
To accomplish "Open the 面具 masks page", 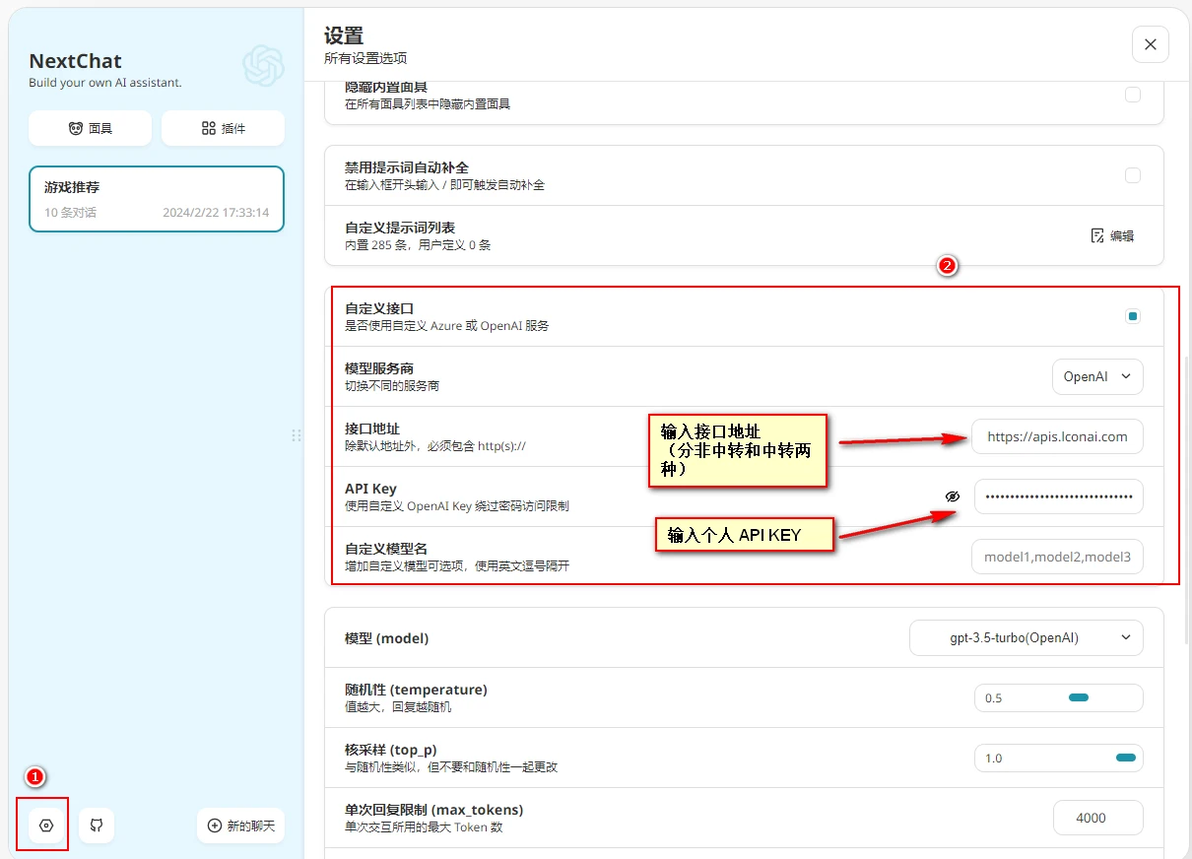I will click(90, 128).
